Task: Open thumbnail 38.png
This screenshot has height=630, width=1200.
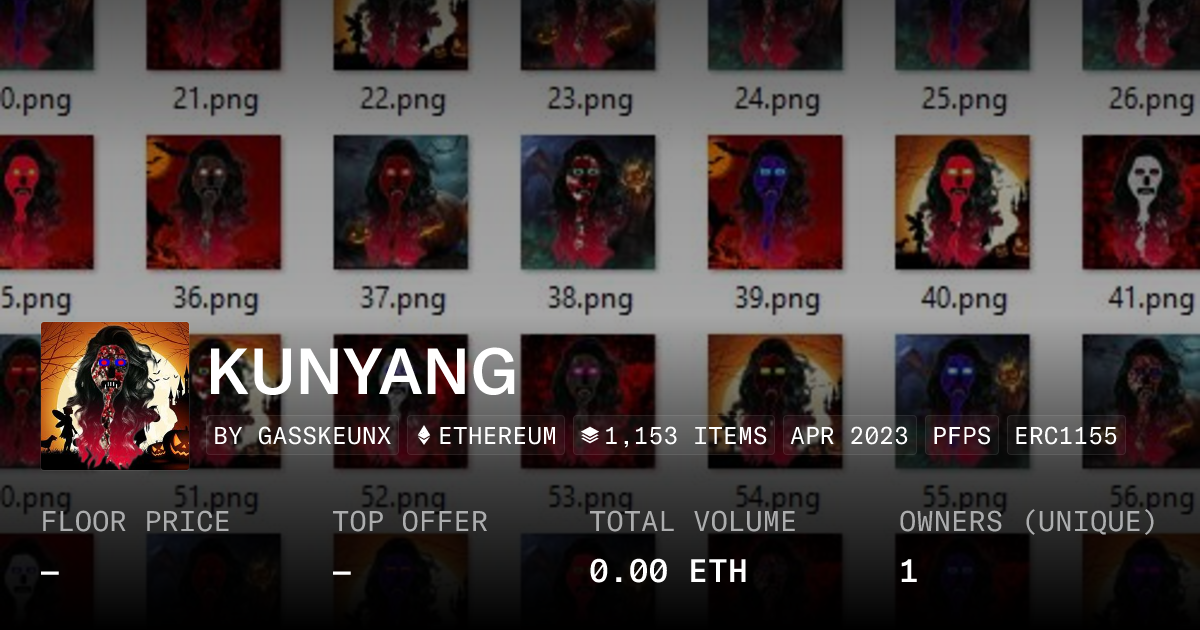Action: (x=588, y=202)
